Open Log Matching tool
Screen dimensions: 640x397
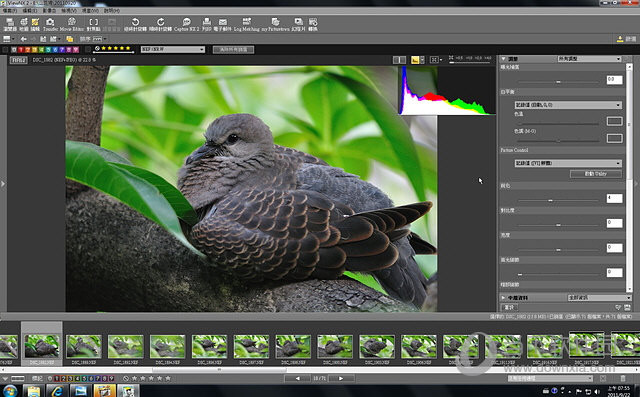(247, 24)
